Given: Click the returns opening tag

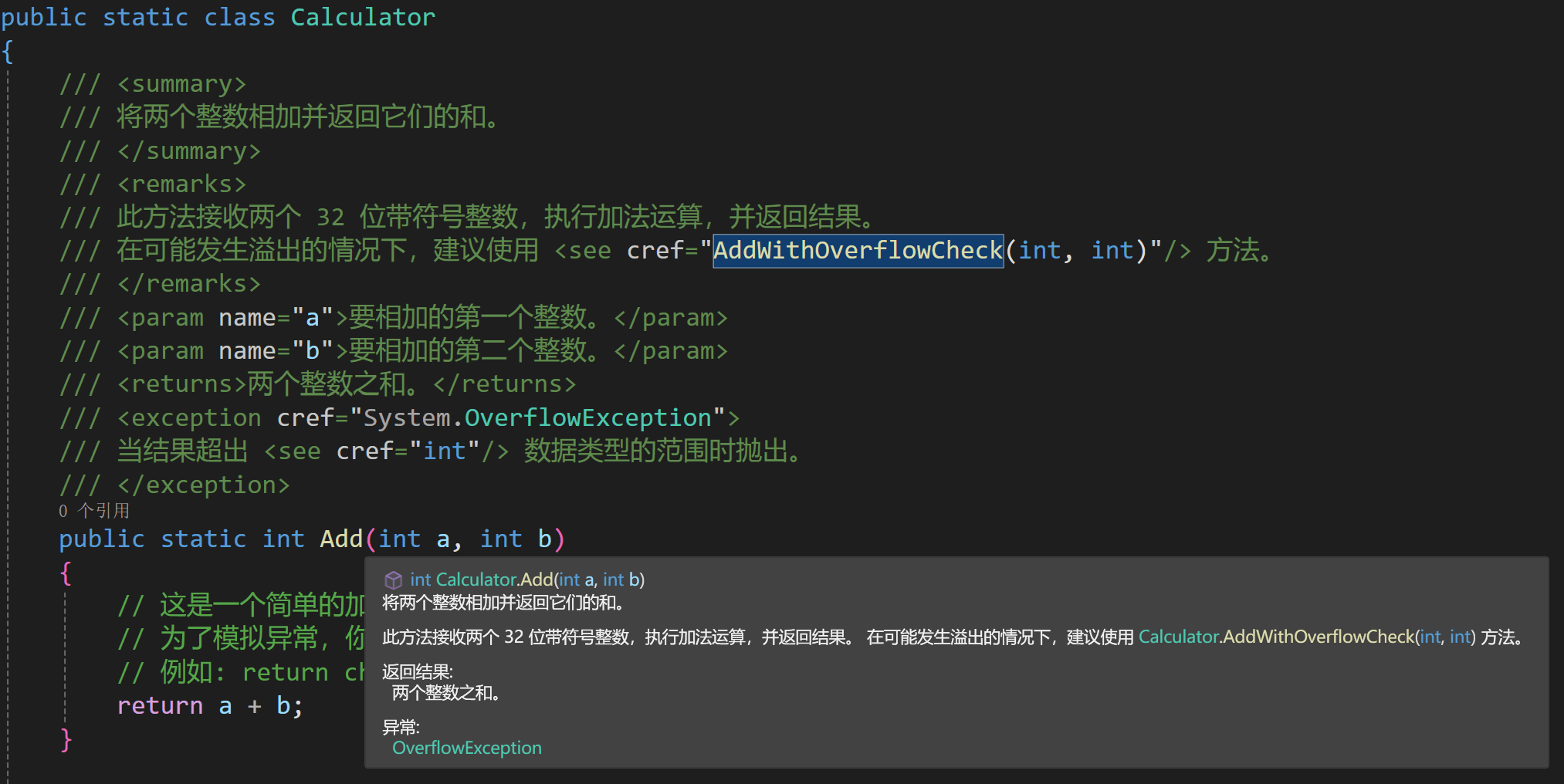Looking at the screenshot, I should point(181,384).
